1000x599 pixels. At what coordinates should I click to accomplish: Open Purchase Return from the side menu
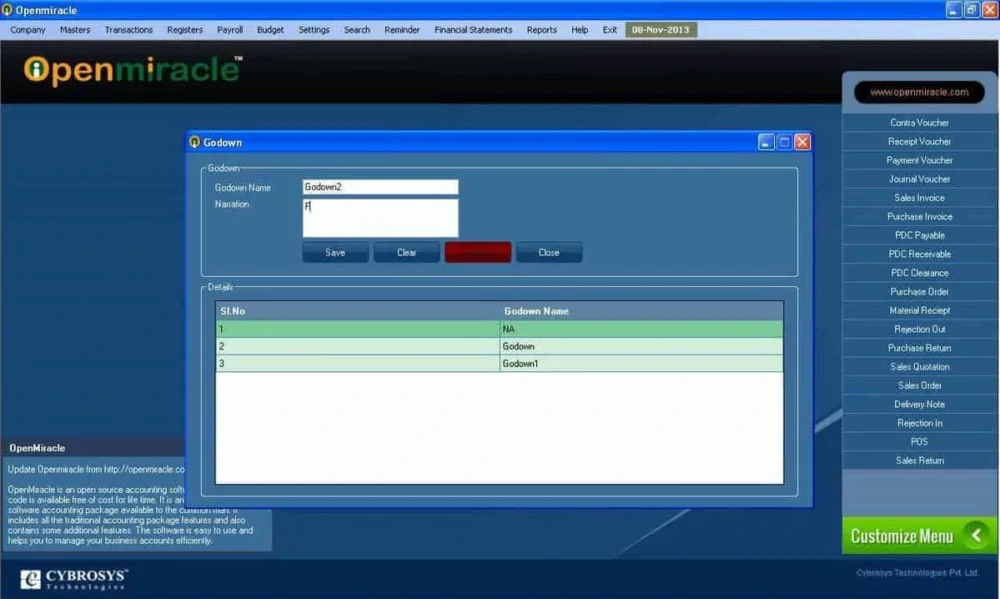click(x=919, y=348)
